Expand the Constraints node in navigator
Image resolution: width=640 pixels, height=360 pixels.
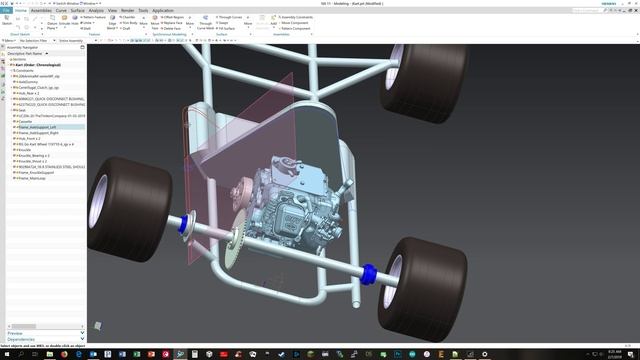pyautogui.click(x=11, y=71)
